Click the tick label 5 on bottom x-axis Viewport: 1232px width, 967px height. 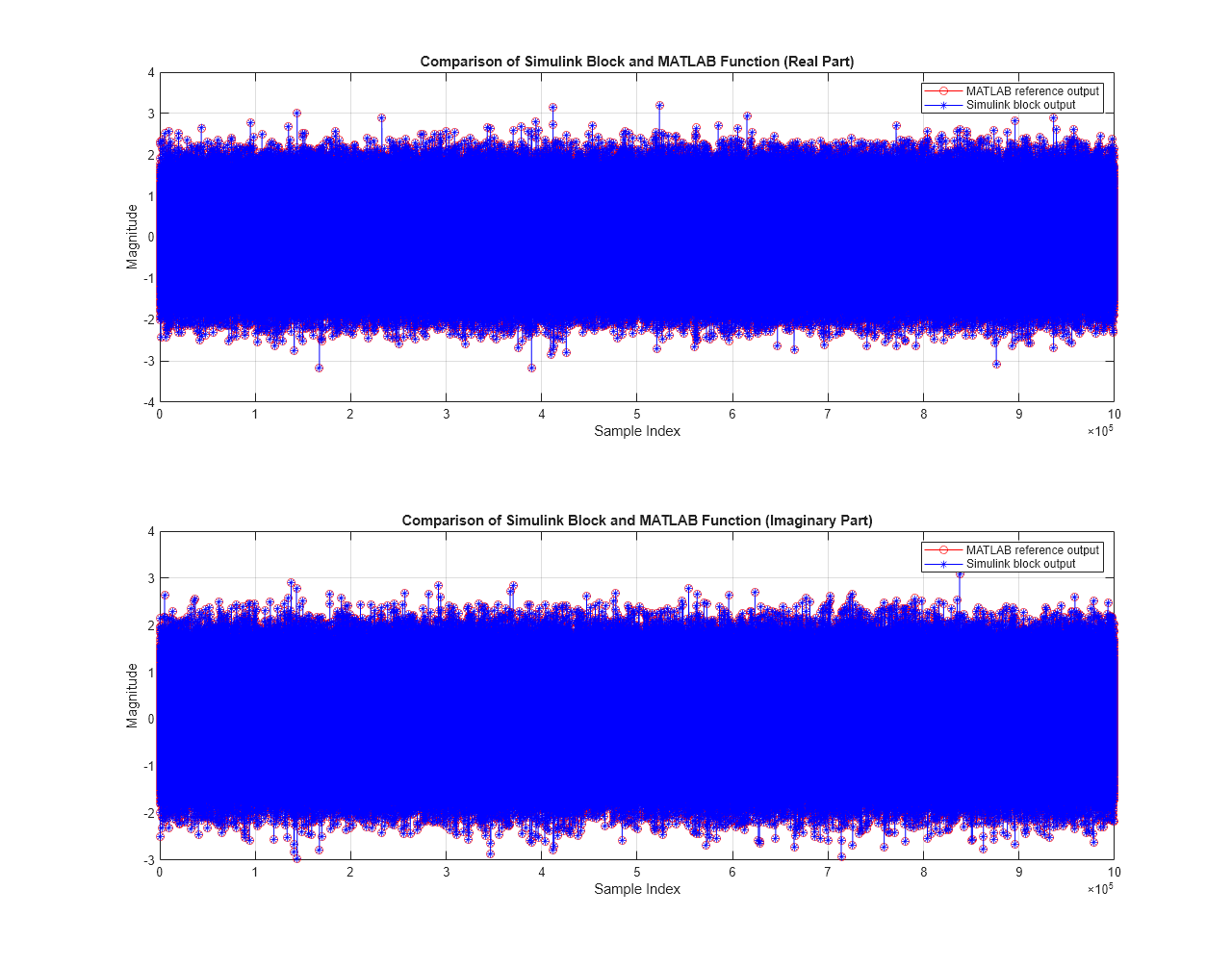click(x=637, y=870)
